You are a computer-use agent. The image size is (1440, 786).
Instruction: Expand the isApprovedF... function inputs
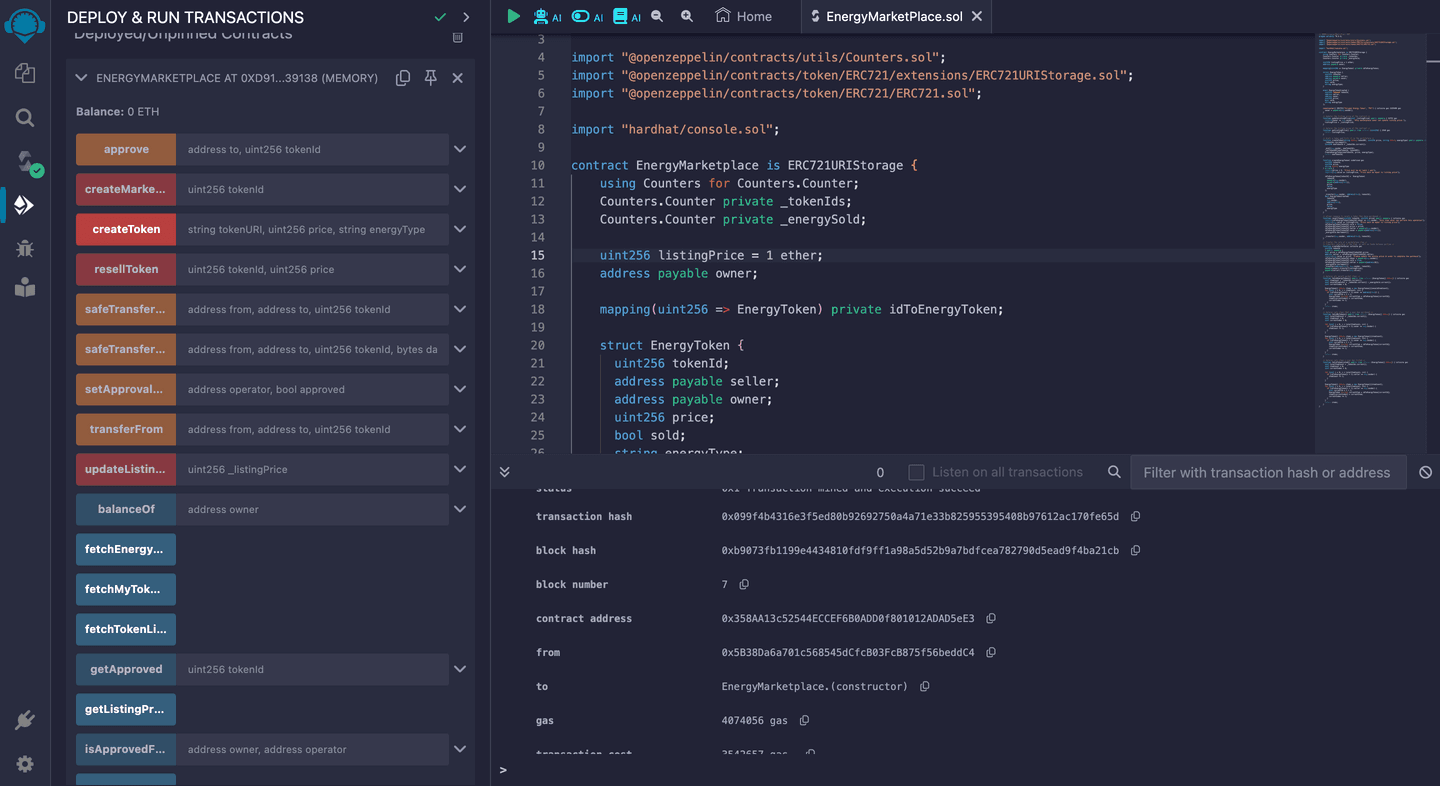(x=460, y=749)
